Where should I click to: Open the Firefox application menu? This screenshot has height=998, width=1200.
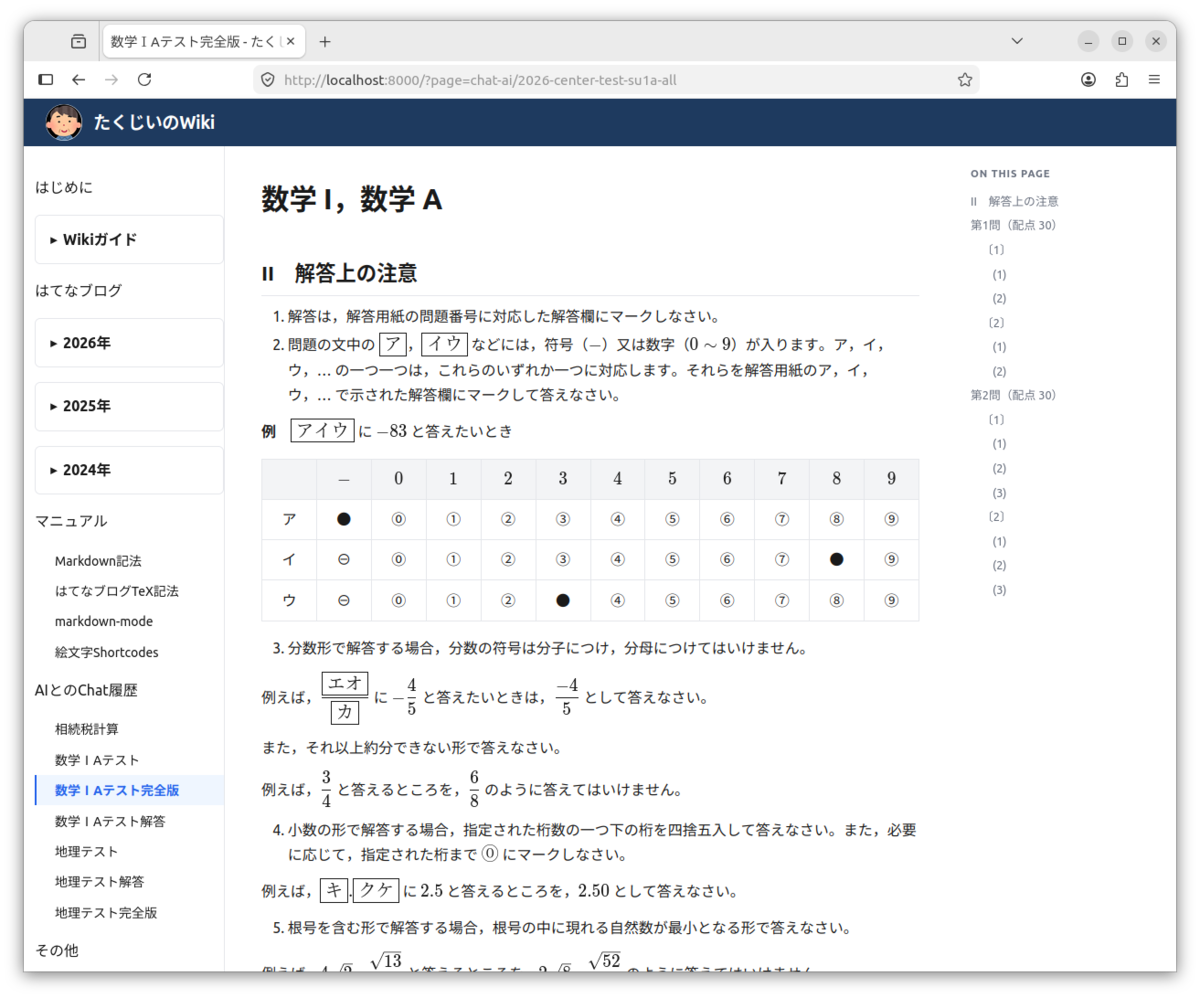coord(1154,79)
